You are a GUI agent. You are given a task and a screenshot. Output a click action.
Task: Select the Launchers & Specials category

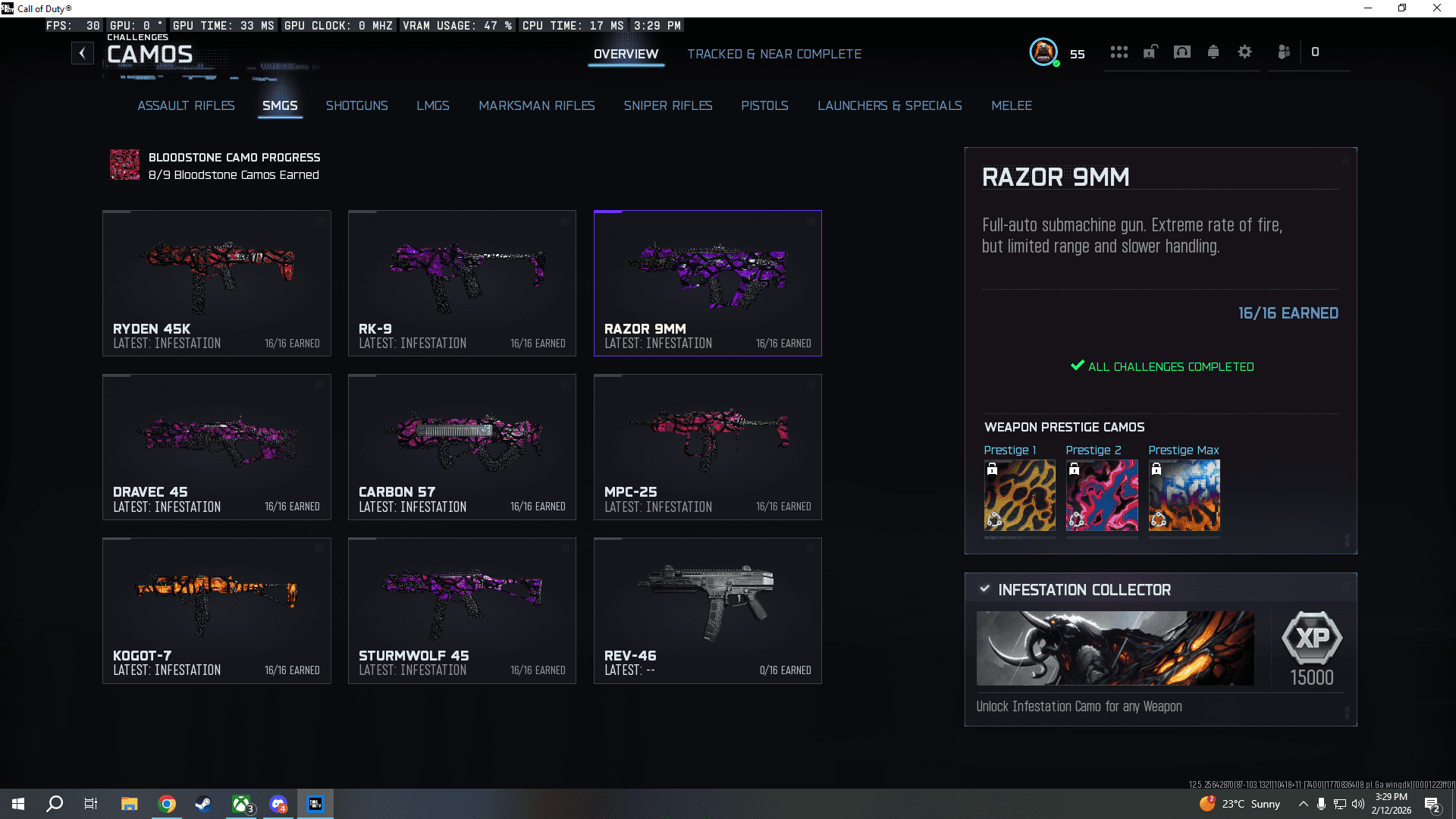click(890, 105)
